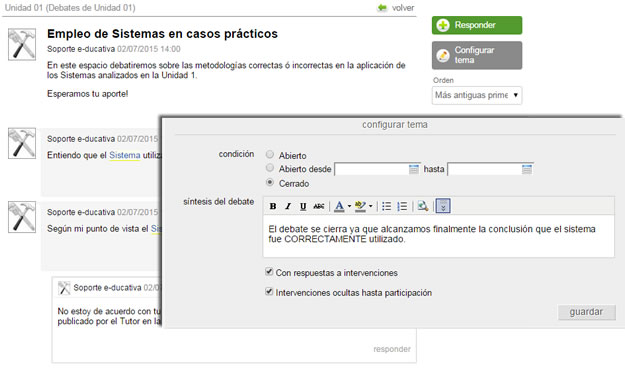Click the green Responder button
This screenshot has width=625, height=368.
click(477, 25)
